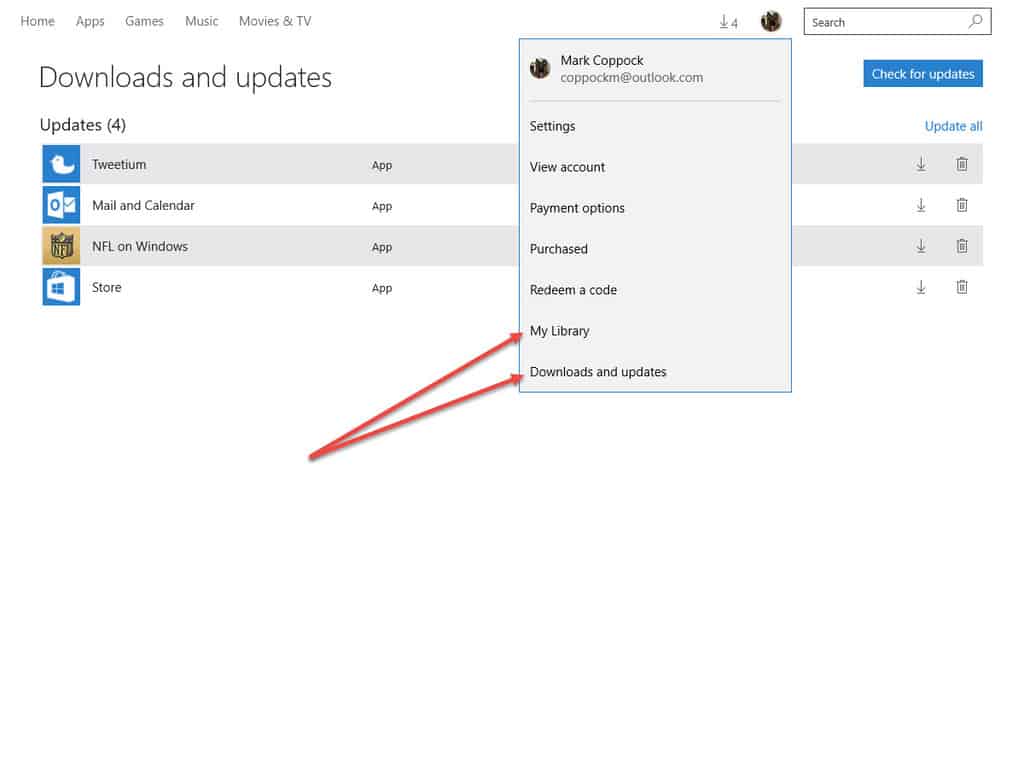The height and width of the screenshot is (768, 1024).
Task: Click the Update all link
Action: point(953,126)
